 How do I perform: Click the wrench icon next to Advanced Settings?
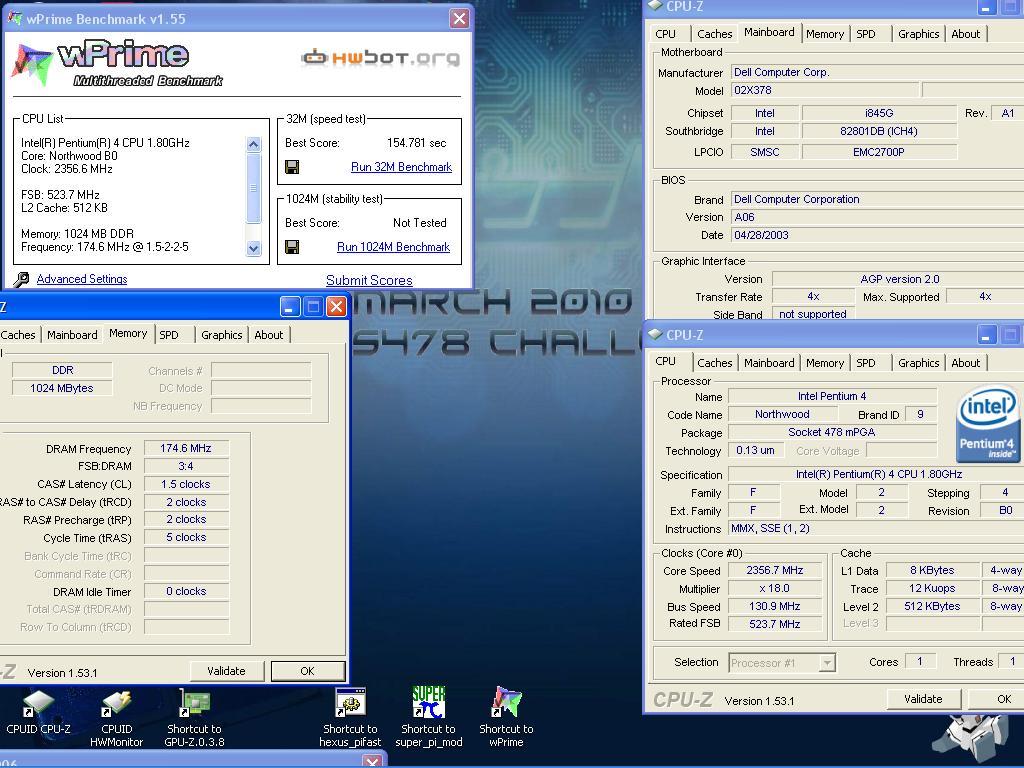tap(21, 280)
